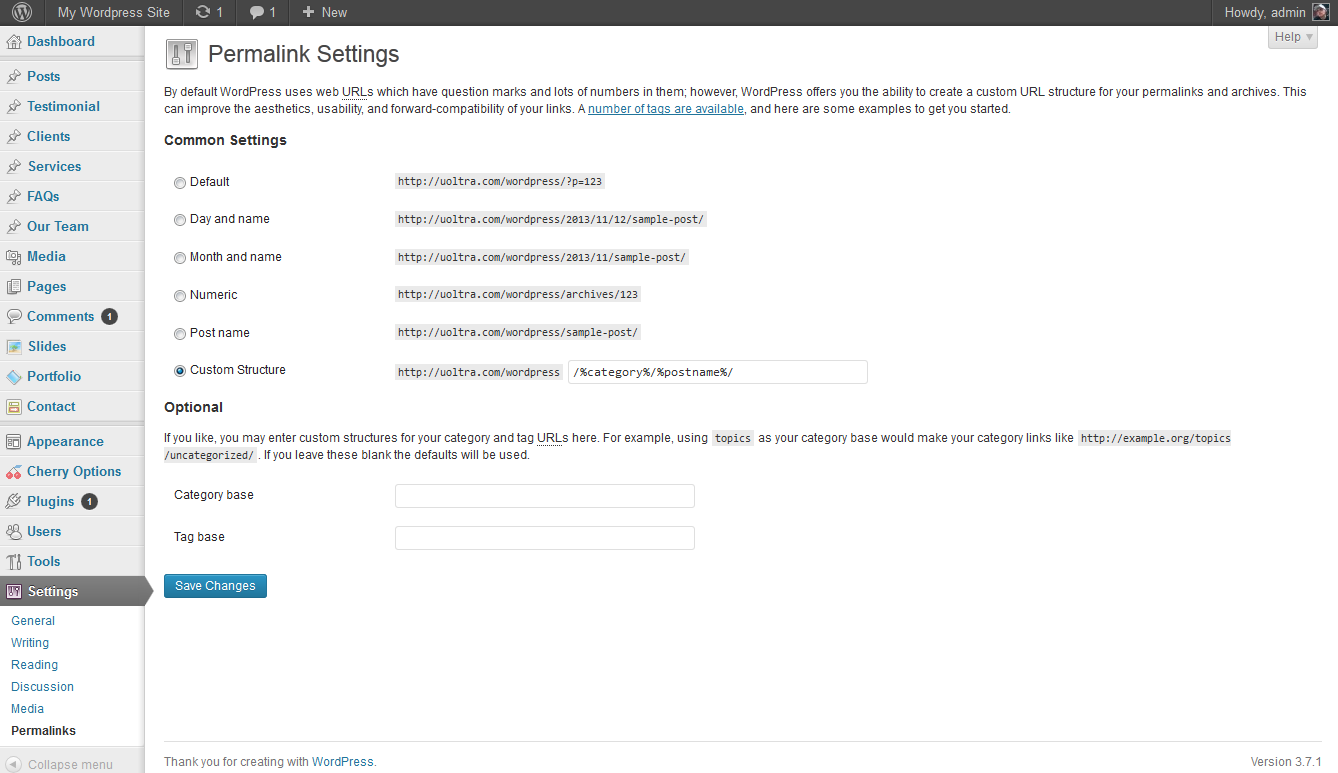1338x773 pixels.
Task: Choose the Month and name radio option
Action: (180, 258)
